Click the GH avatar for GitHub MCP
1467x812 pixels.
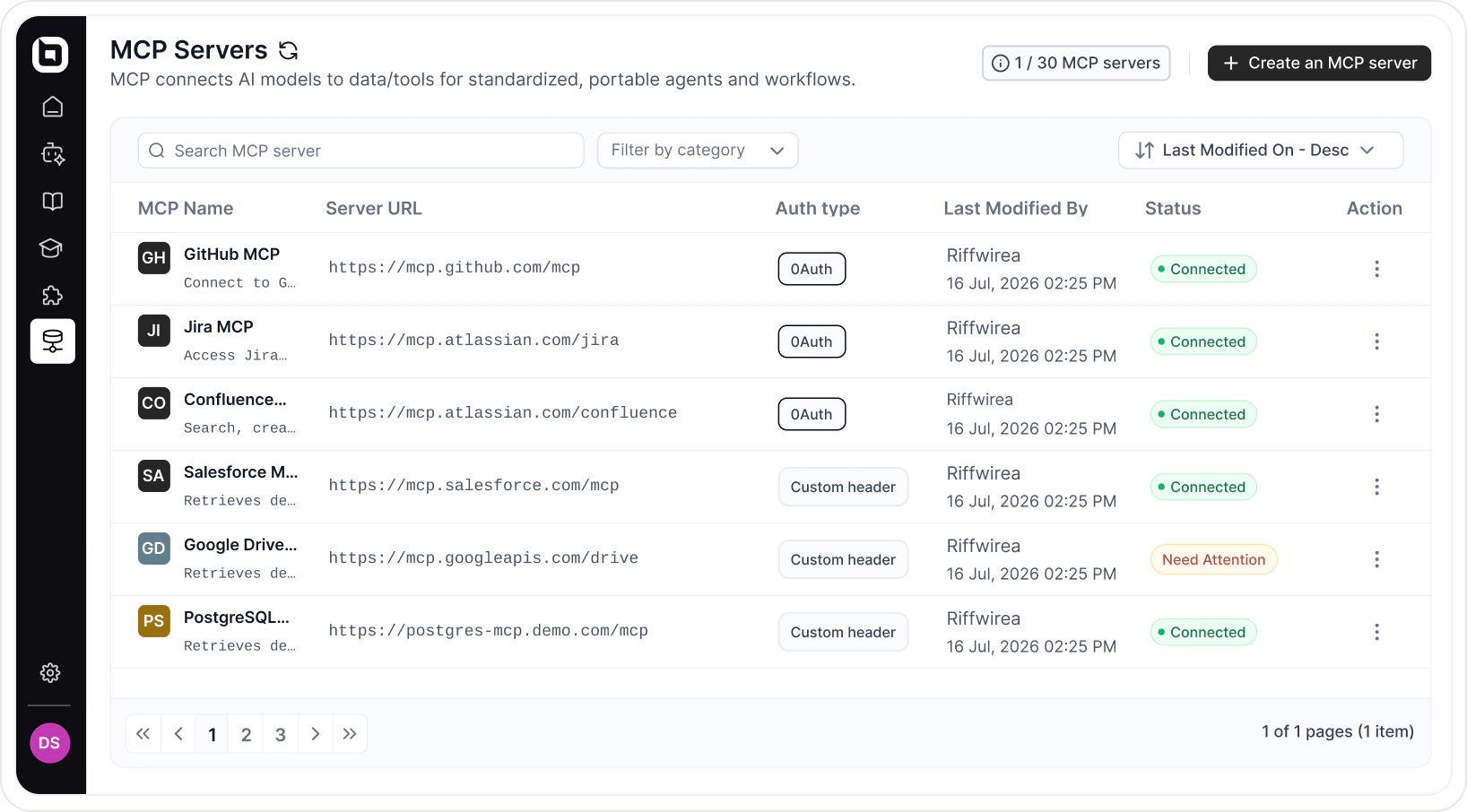pyautogui.click(x=154, y=258)
